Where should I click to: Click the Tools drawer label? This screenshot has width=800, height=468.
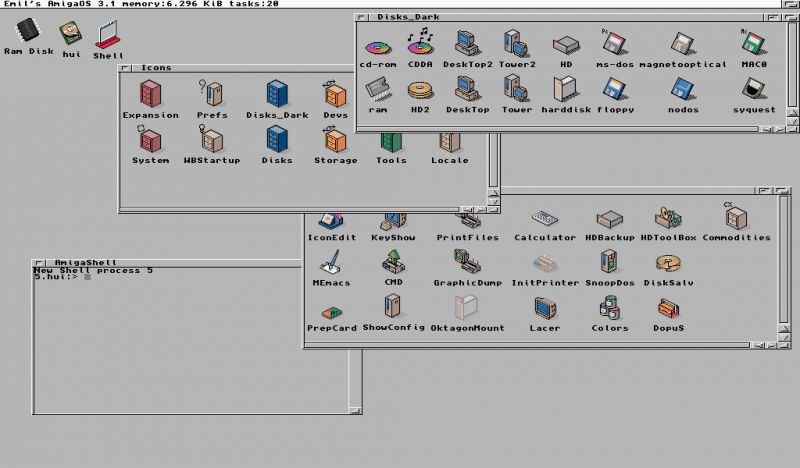391,160
